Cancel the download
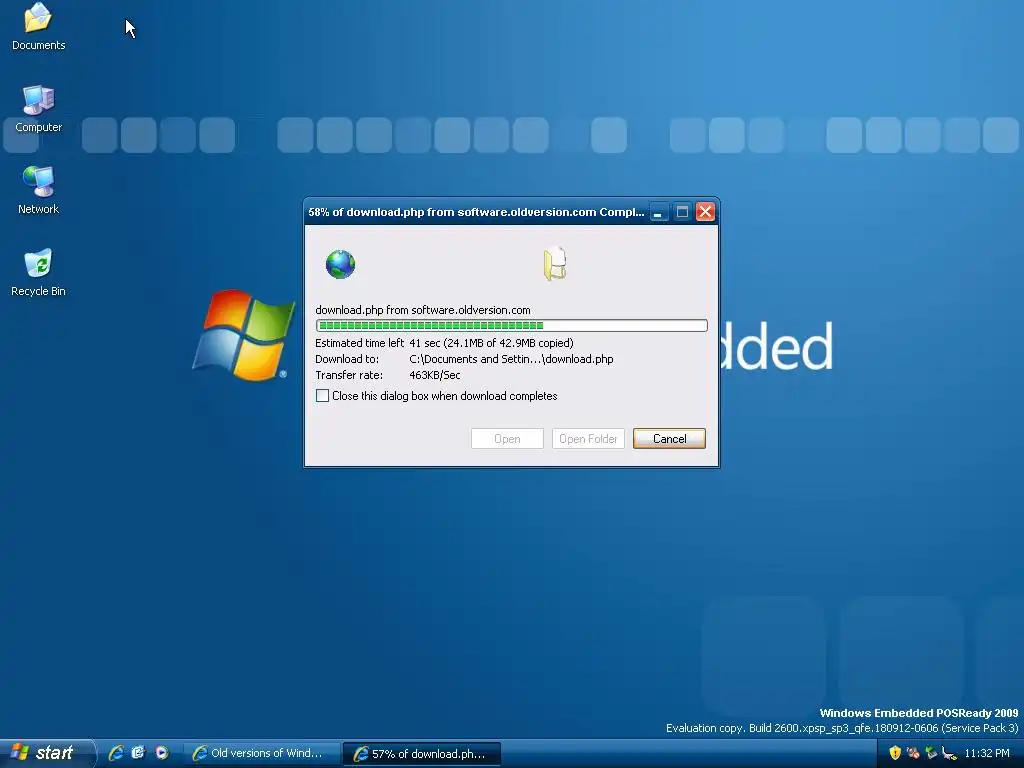Image resolution: width=1024 pixels, height=768 pixels. (x=669, y=439)
